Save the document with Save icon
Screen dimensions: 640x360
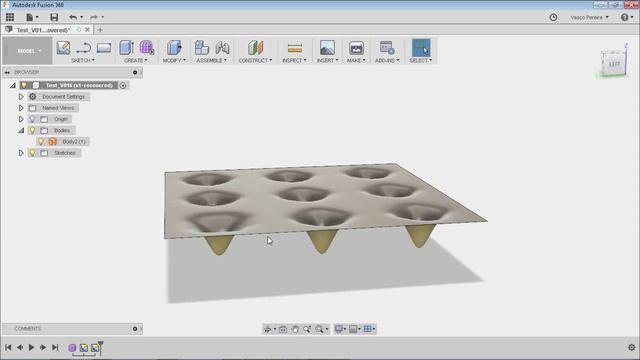pos(54,17)
